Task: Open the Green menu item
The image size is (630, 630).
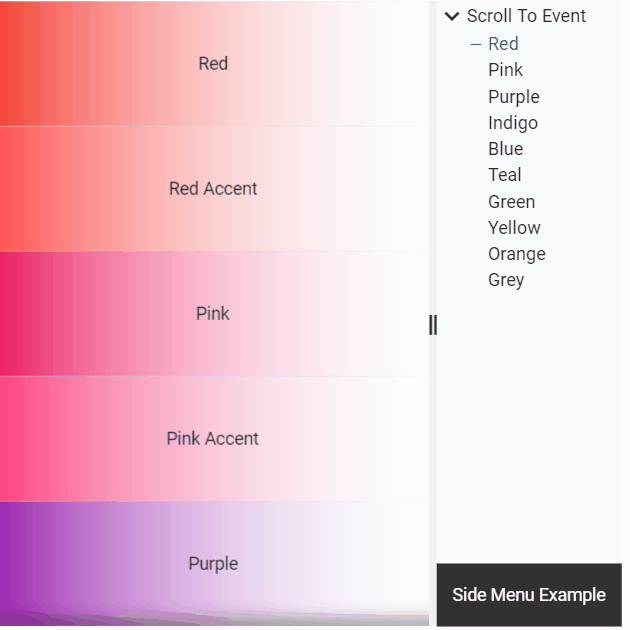Action: 511,202
